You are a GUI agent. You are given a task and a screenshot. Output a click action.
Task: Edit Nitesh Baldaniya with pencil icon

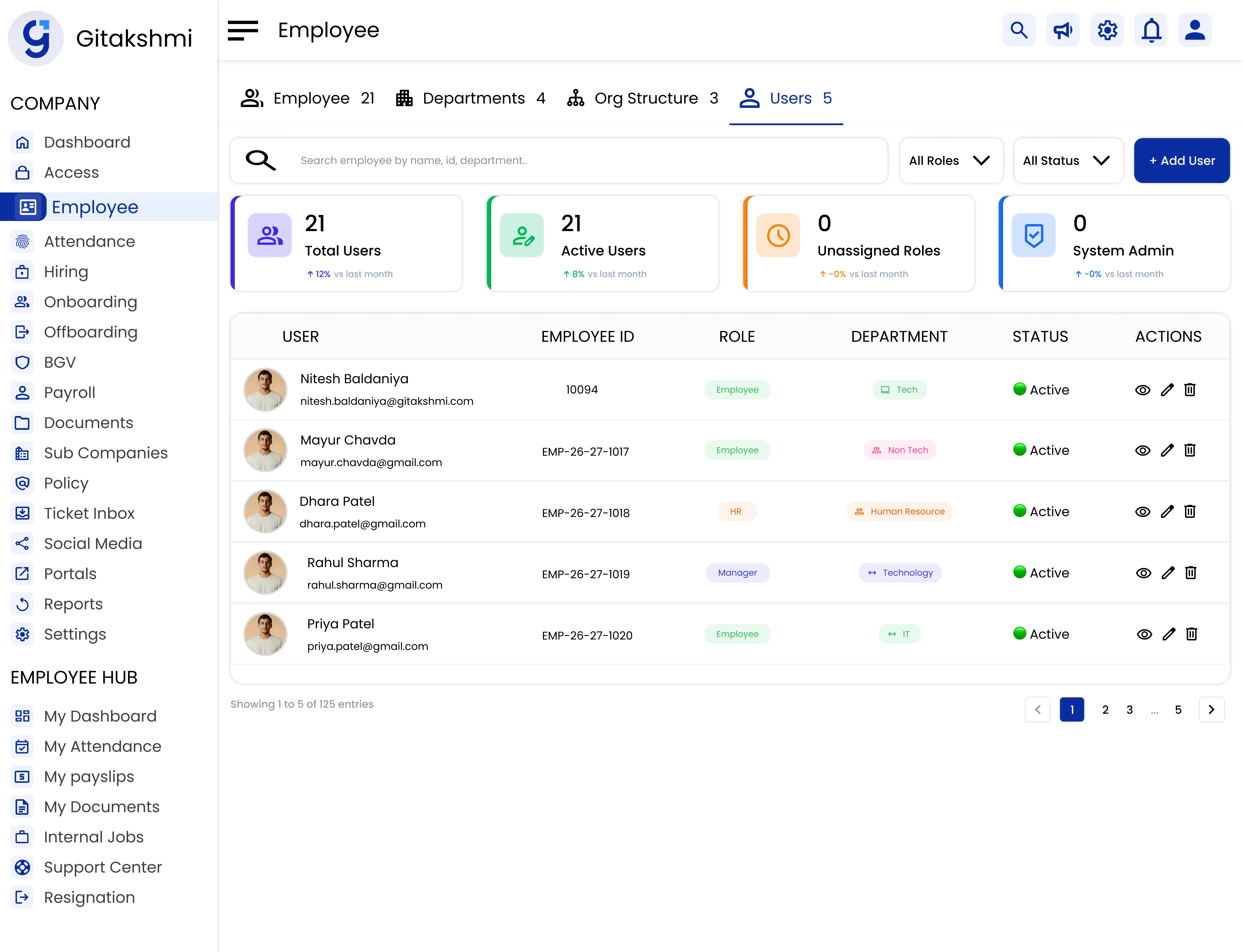coord(1167,390)
